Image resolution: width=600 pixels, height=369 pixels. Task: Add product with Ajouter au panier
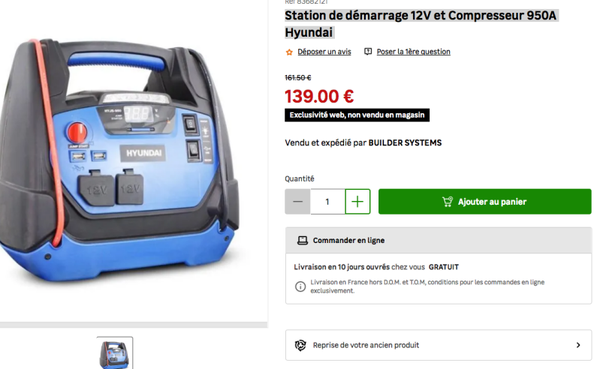(x=485, y=201)
